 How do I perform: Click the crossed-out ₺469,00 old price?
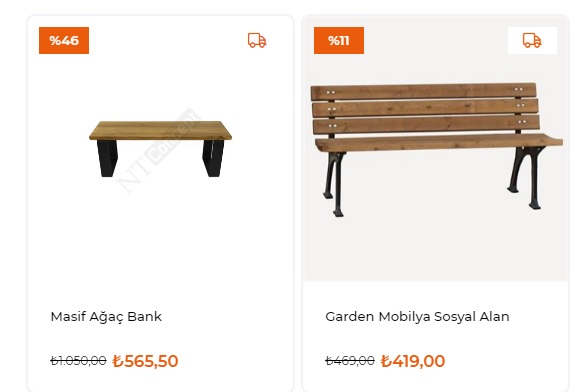click(x=350, y=361)
